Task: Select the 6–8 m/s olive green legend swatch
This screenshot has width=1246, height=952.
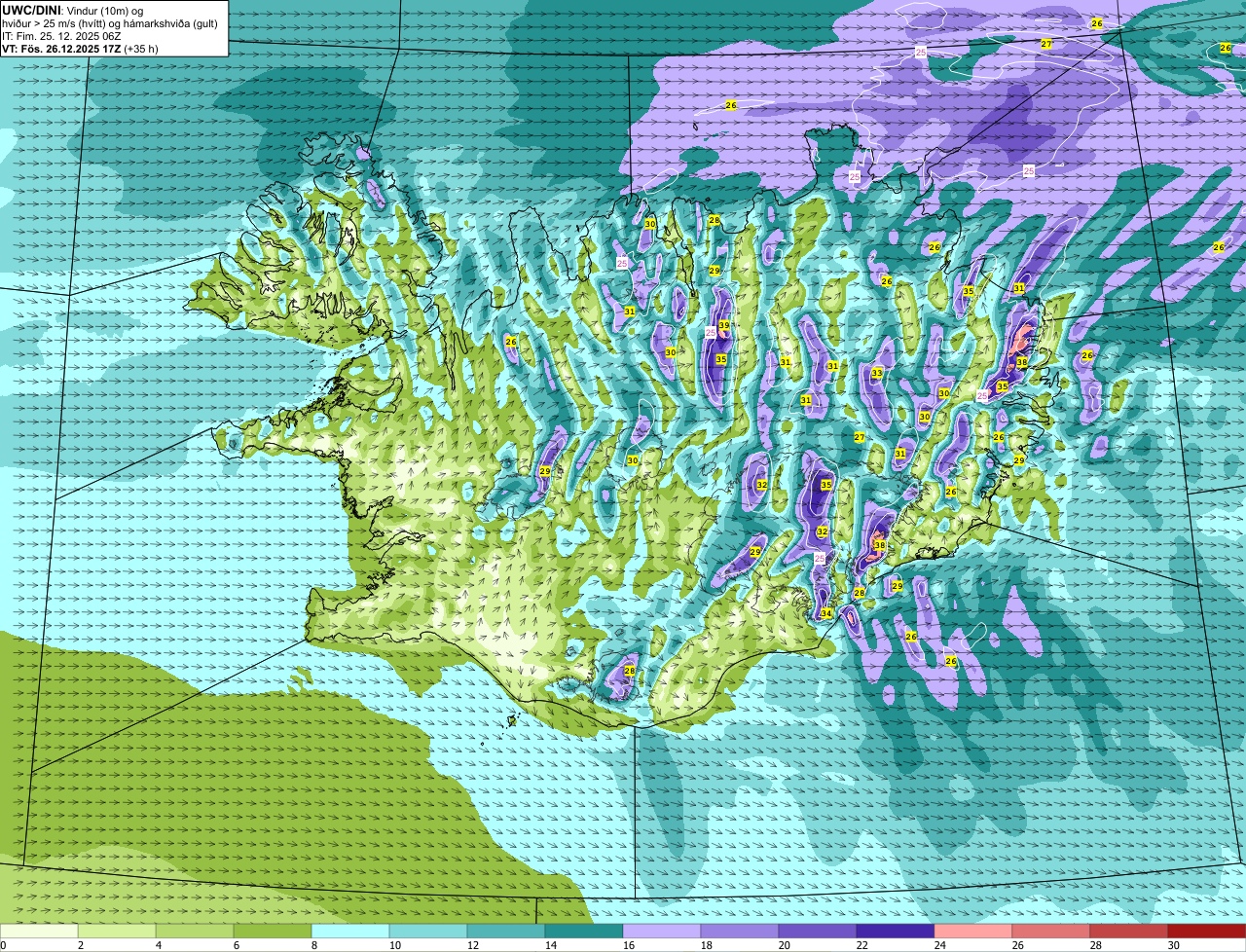Action: point(273,932)
